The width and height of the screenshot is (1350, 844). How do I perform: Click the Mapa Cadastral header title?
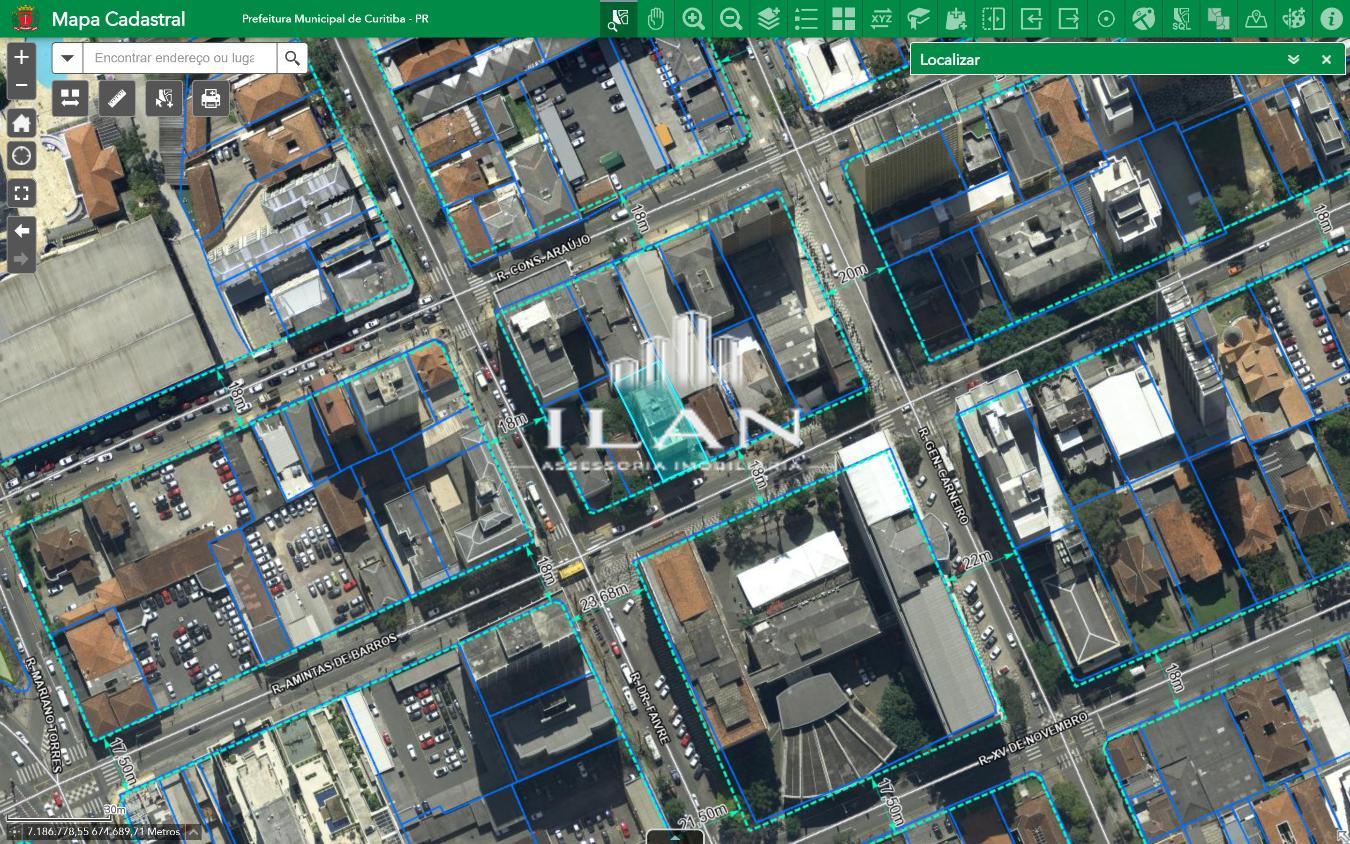pos(118,19)
